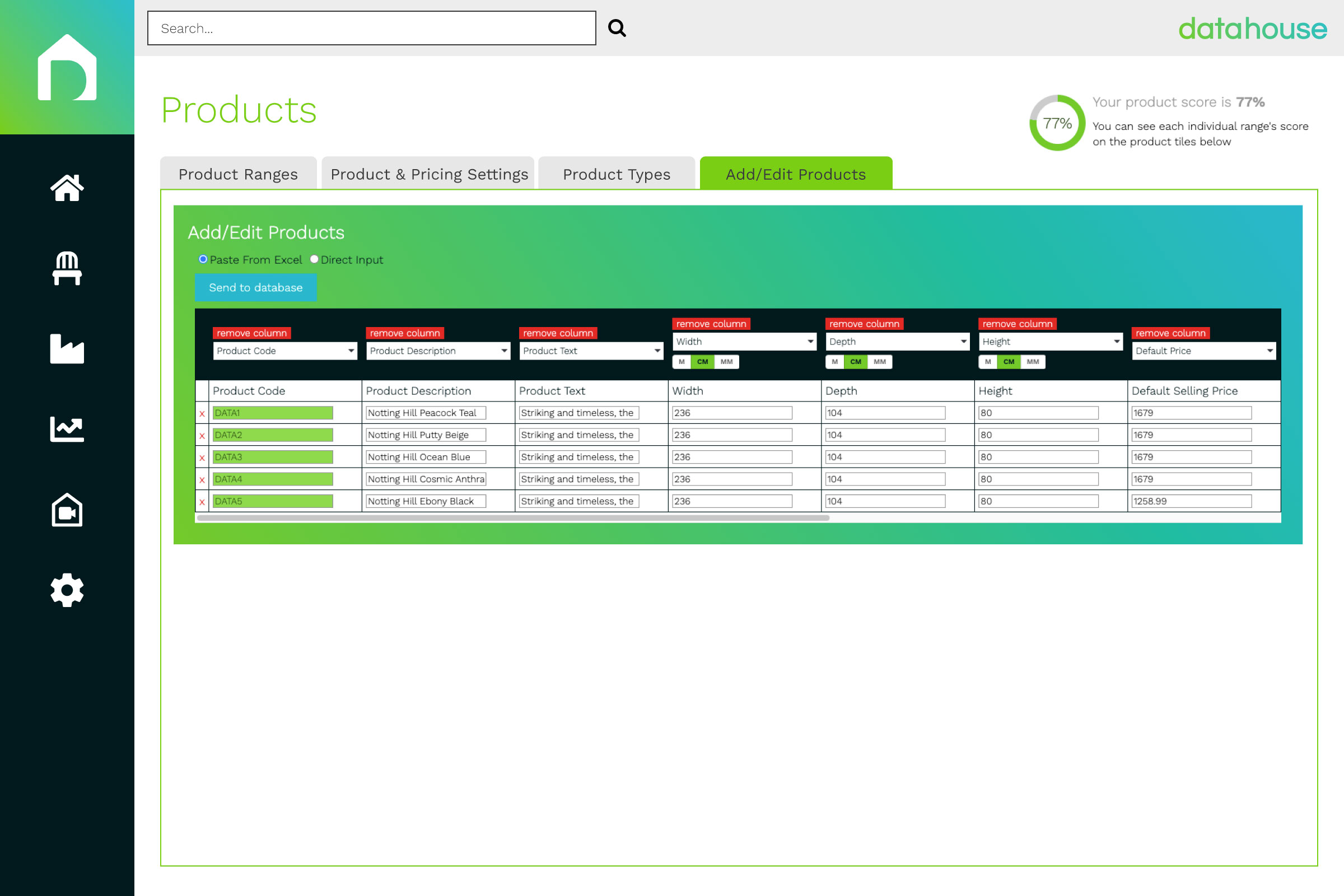Viewport: 1344px width, 896px height.
Task: Open the Width column dropdown
Action: (745, 342)
